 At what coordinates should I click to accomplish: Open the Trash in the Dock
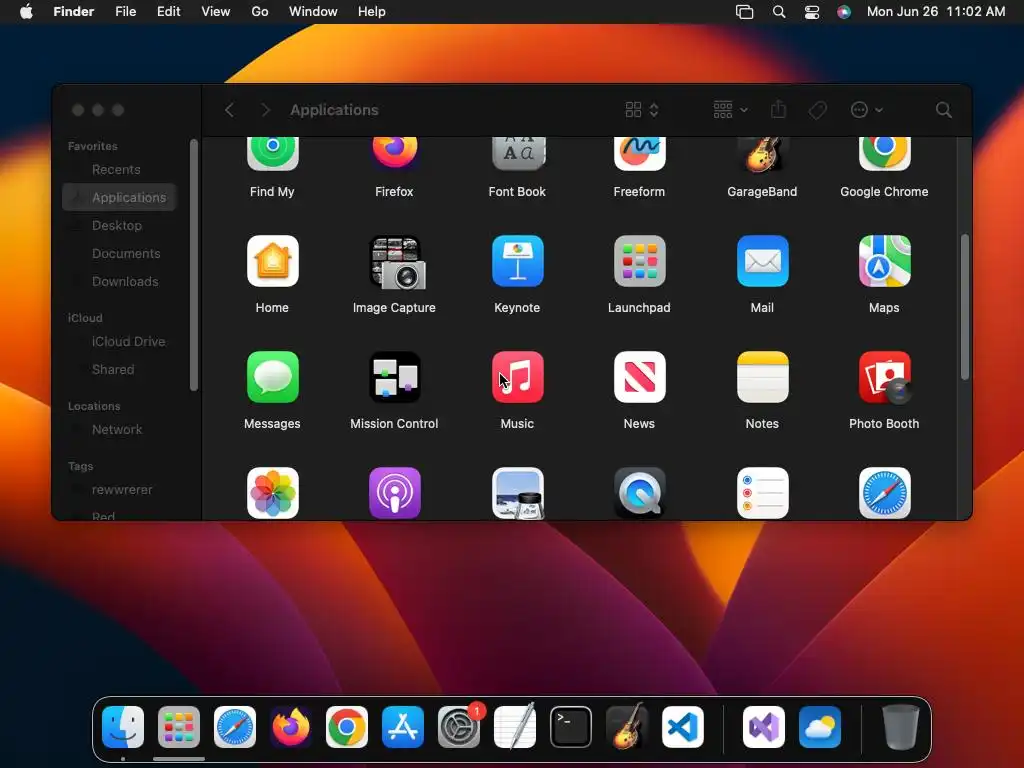pos(901,727)
